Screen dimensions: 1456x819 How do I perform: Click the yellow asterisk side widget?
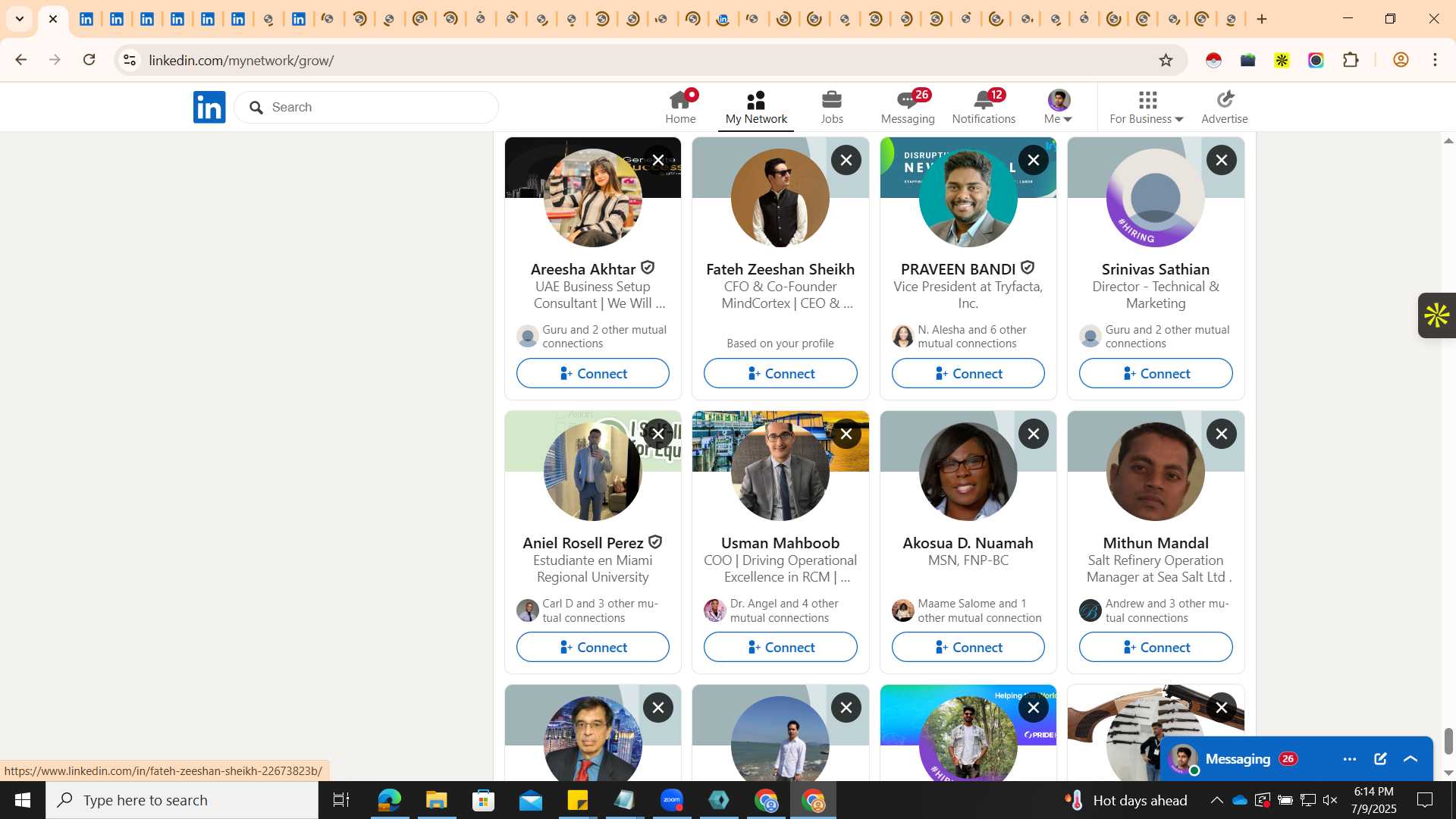1436,315
